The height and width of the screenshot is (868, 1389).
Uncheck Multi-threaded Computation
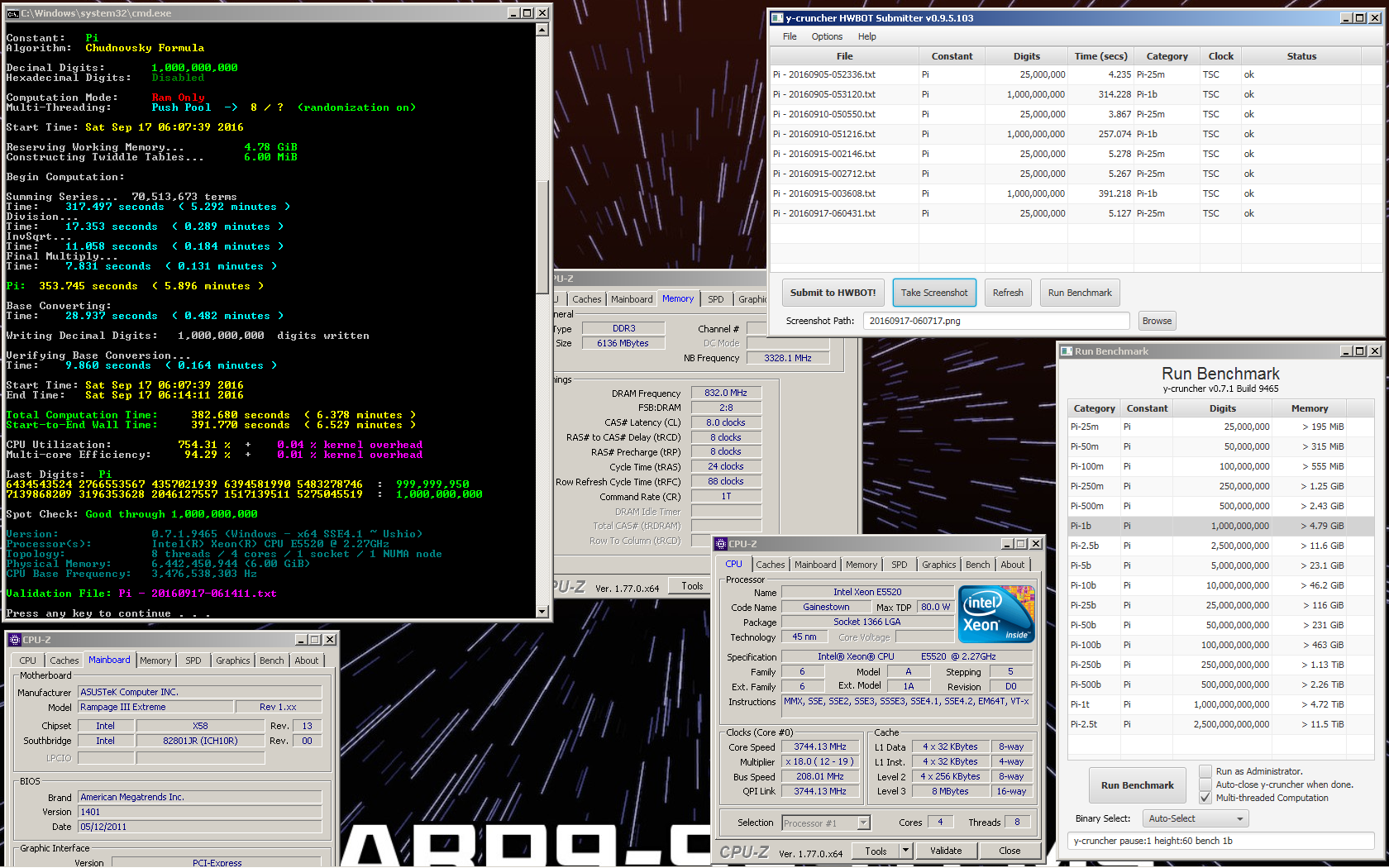point(1205,798)
